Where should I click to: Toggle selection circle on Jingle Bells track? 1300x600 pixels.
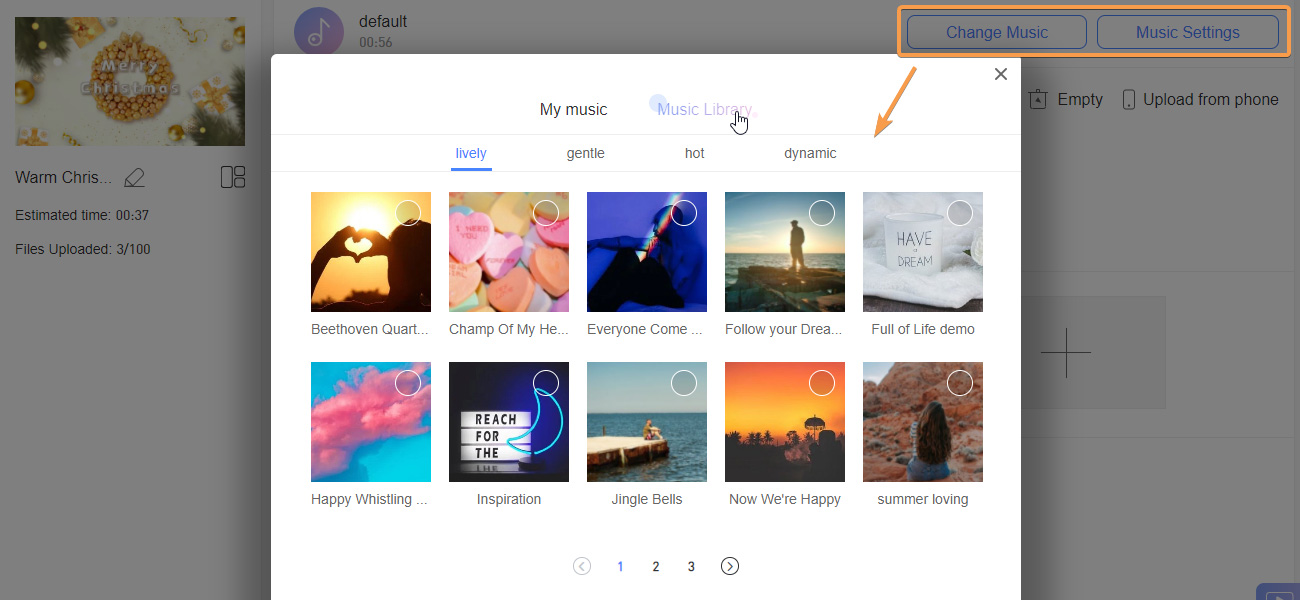coord(683,383)
